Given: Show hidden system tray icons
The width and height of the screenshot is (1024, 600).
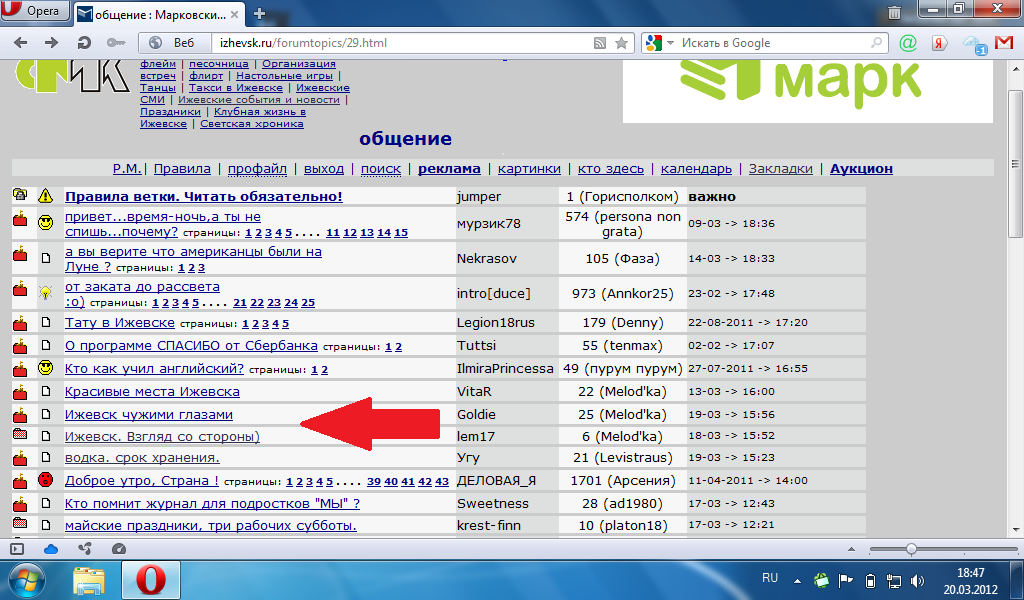Looking at the screenshot, I should pyautogui.click(x=797, y=579).
